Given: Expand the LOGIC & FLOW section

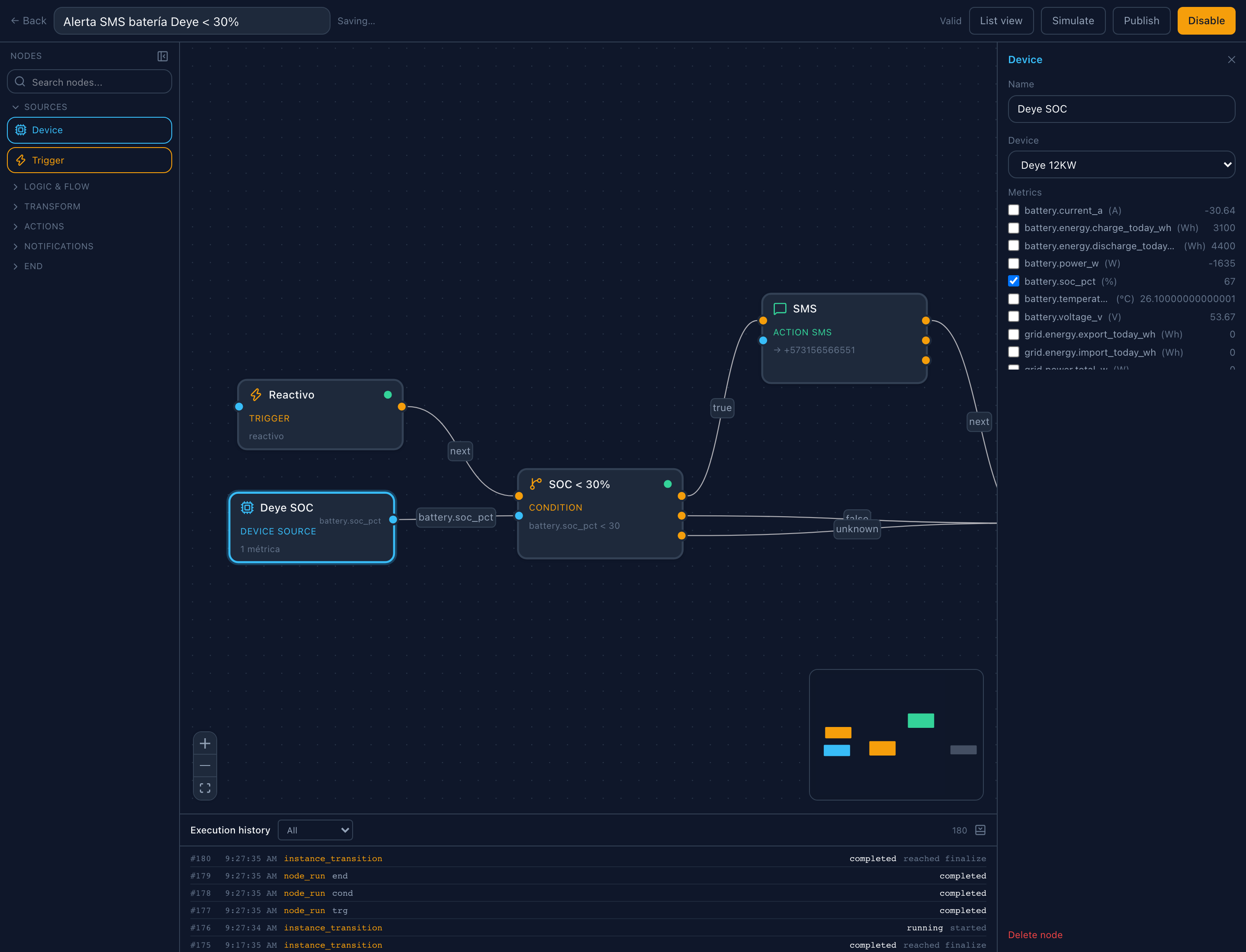Looking at the screenshot, I should 51,187.
